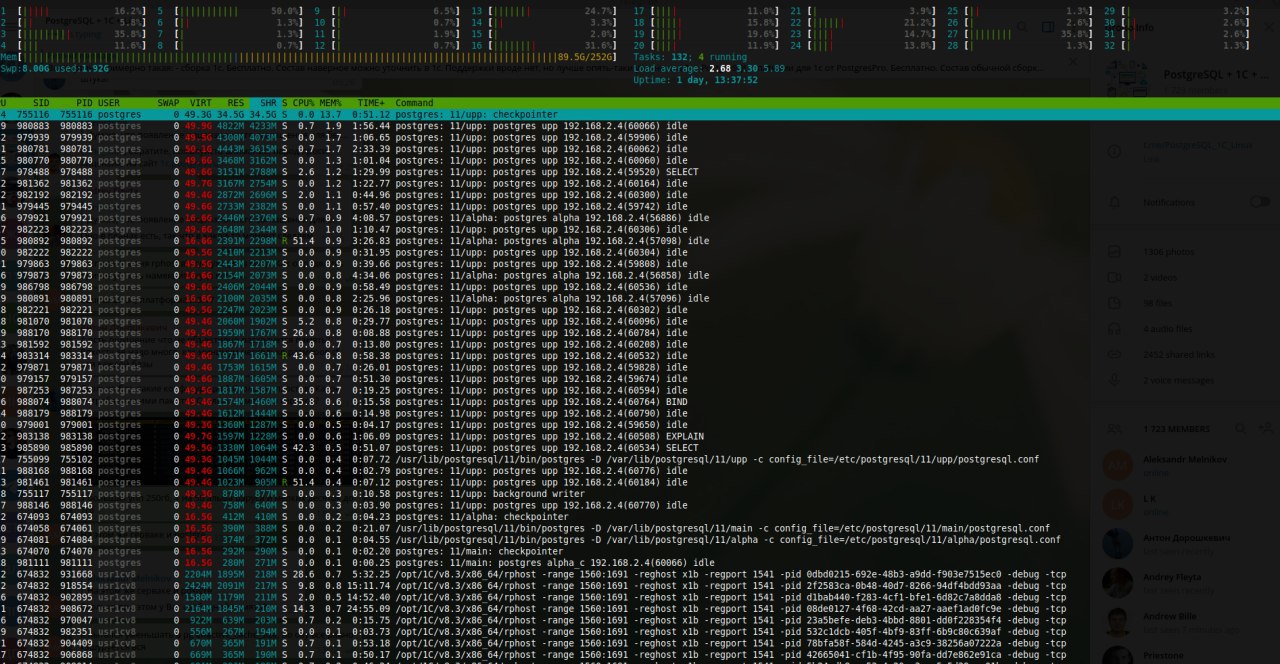This screenshot has height=664, width=1280.
Task: Sort htop by the USER column header
Action: (x=109, y=103)
